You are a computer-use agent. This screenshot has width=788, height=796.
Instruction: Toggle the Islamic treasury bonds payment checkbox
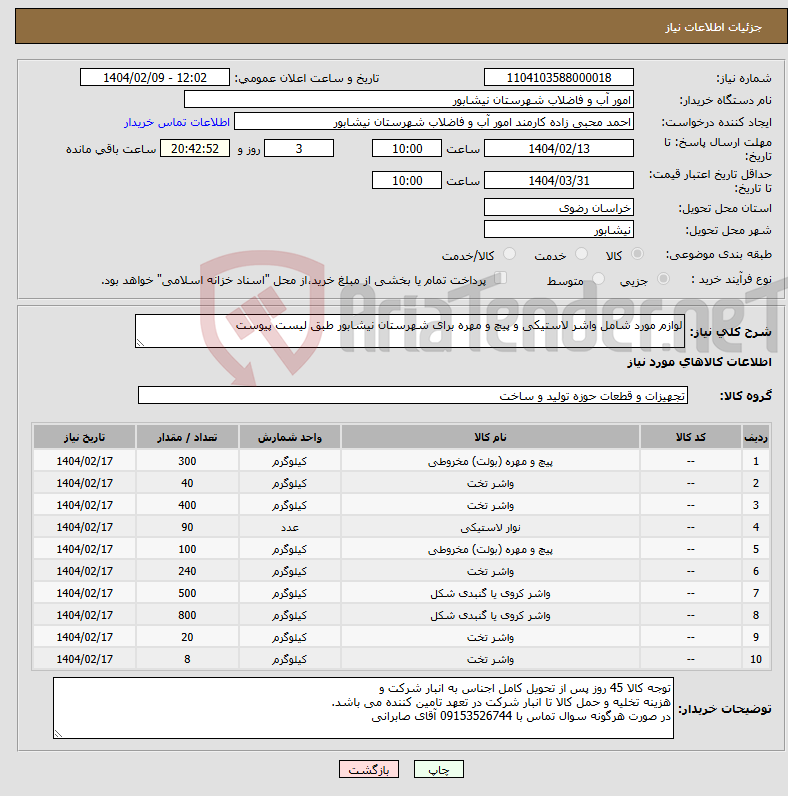pos(501,278)
